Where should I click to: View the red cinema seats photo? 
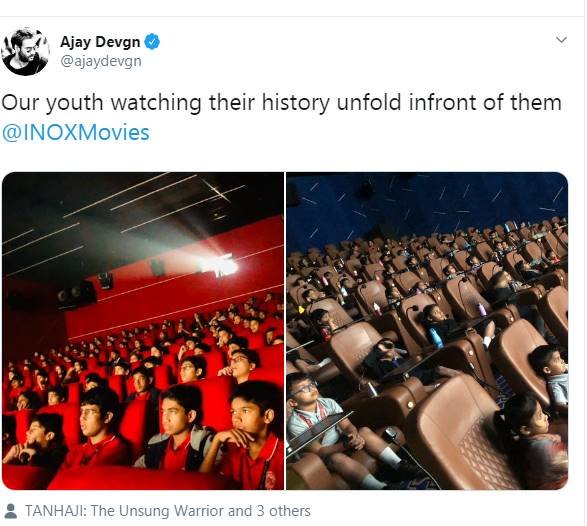[x=143, y=331]
